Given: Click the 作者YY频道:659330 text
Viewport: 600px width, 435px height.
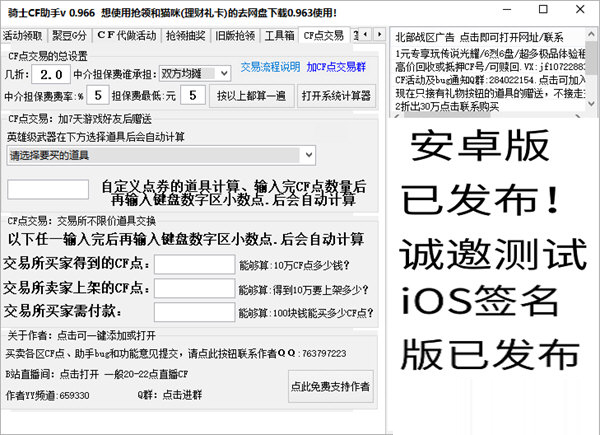Looking at the screenshot, I should (x=47, y=395).
